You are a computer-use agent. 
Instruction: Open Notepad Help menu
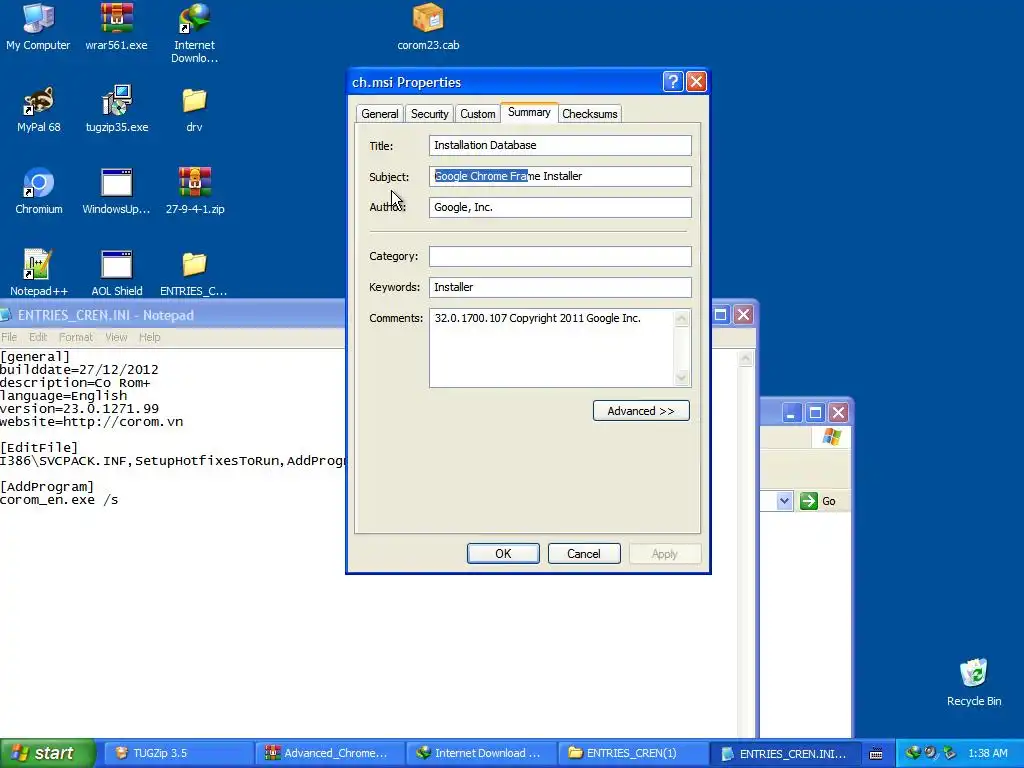coord(150,337)
